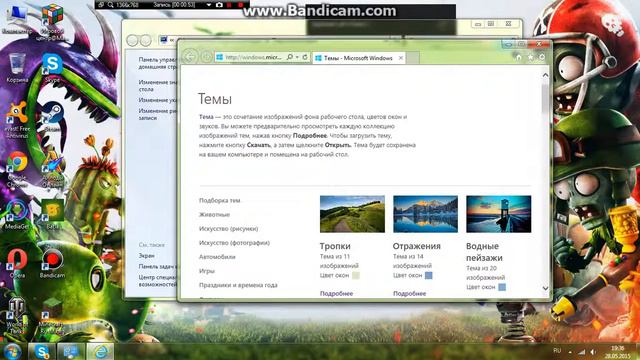The width and height of the screenshot is (640, 360).
Task: Click the search magnifier in address bar
Action: 289,57
